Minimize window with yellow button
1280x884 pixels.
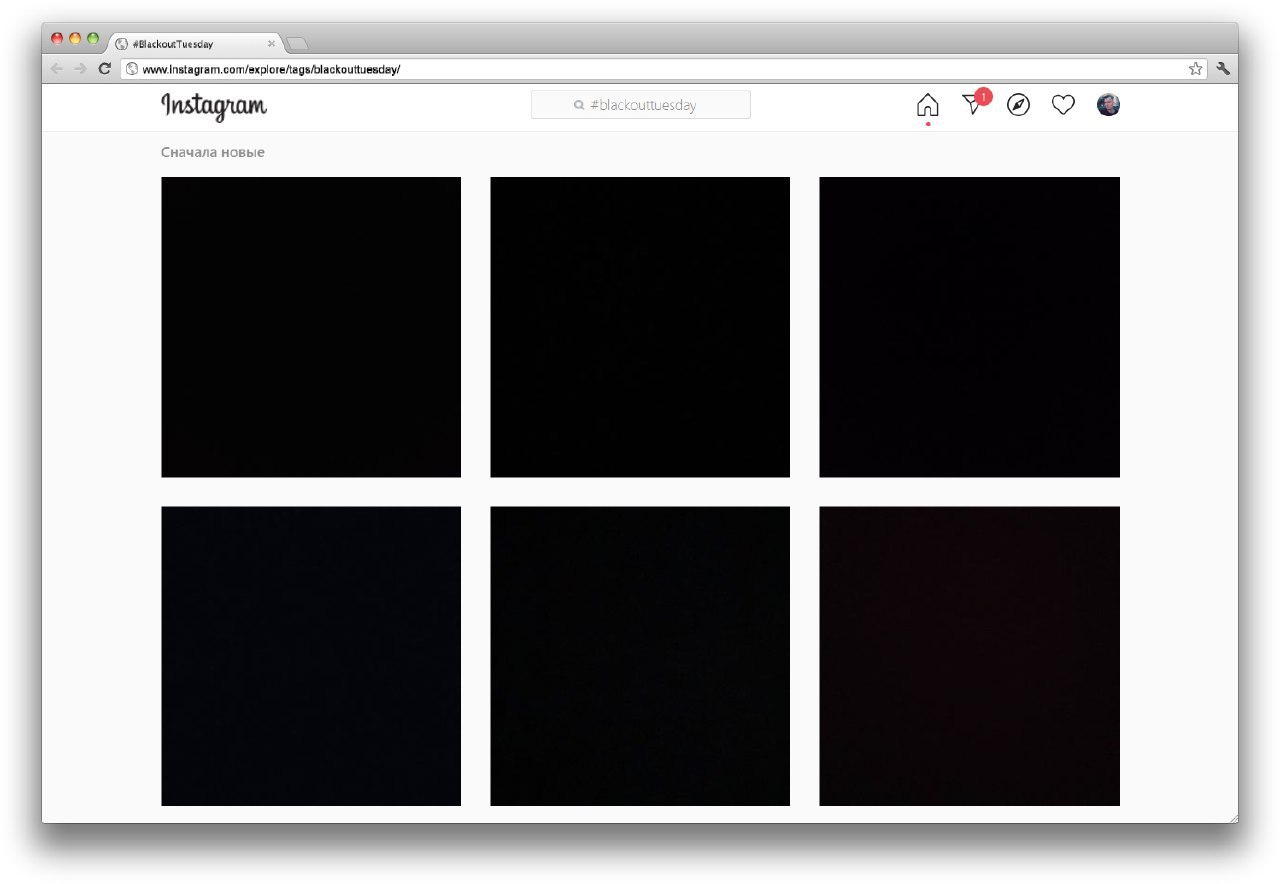[x=75, y=38]
